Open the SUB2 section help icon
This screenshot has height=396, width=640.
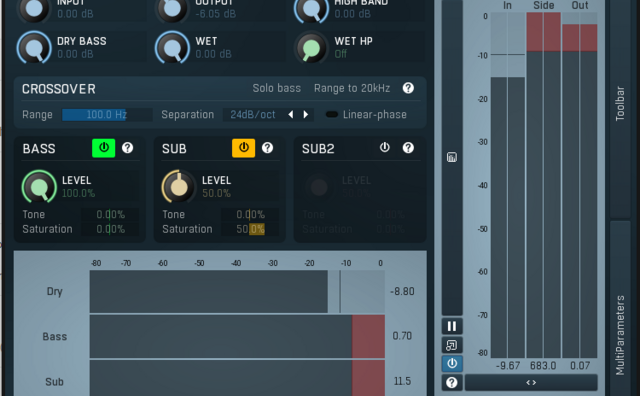[x=408, y=147]
